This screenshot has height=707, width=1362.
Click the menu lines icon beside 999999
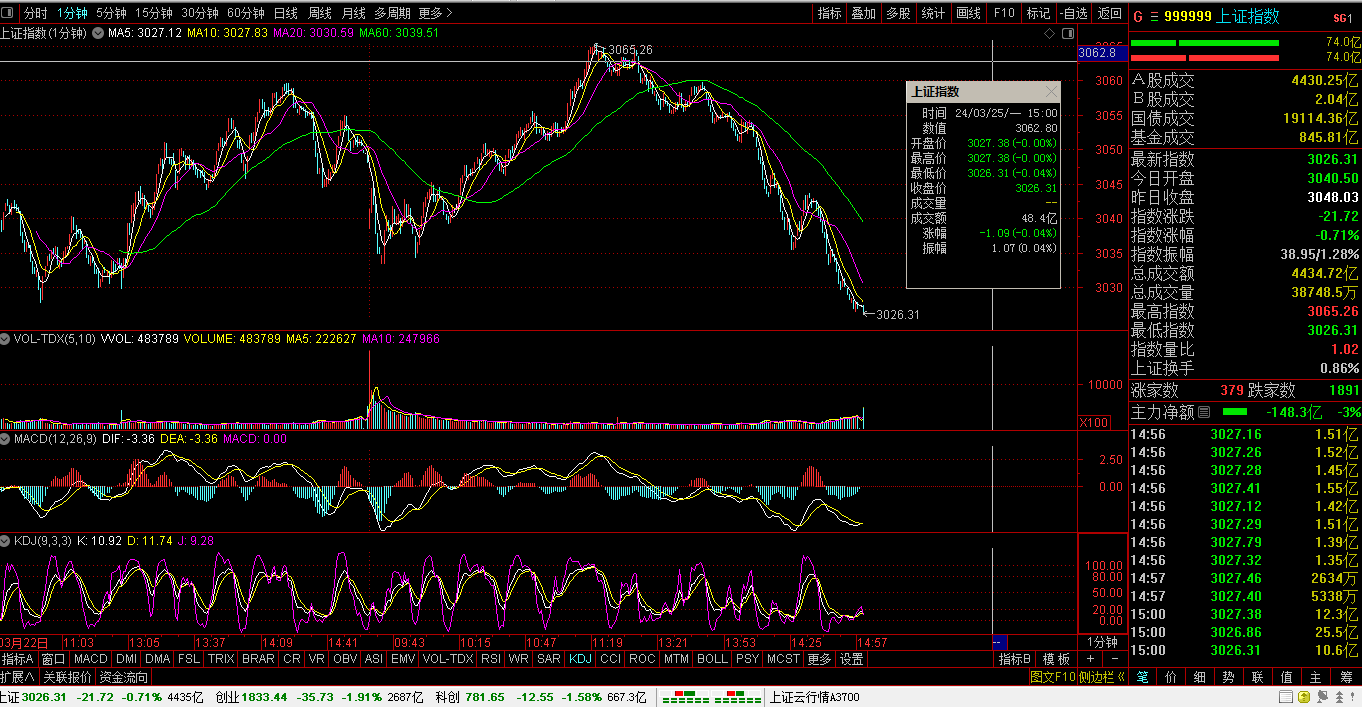click(1154, 17)
